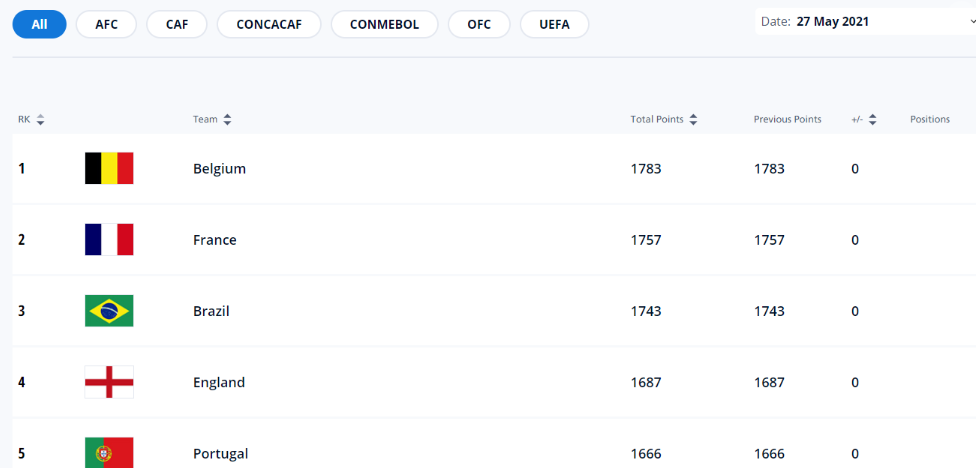This screenshot has width=976, height=468.
Task: Sort by +/- change arrows
Action: pyautogui.click(x=872, y=120)
